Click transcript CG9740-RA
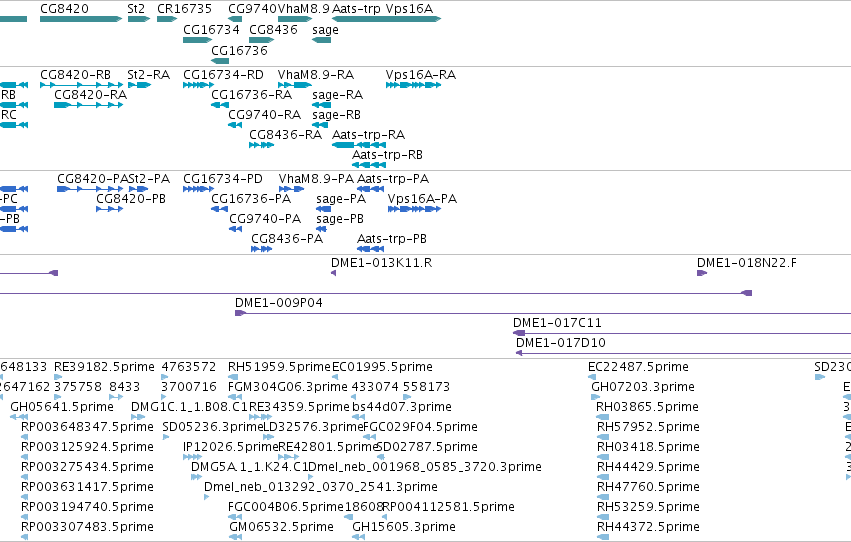The width and height of the screenshot is (851, 542). (x=235, y=125)
